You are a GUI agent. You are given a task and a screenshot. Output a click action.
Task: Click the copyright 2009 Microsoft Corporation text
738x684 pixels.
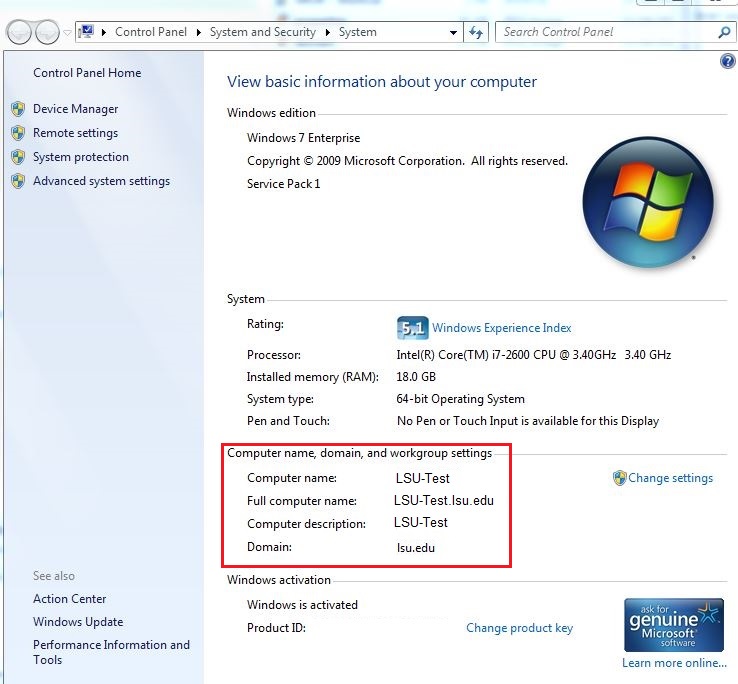pos(407,161)
